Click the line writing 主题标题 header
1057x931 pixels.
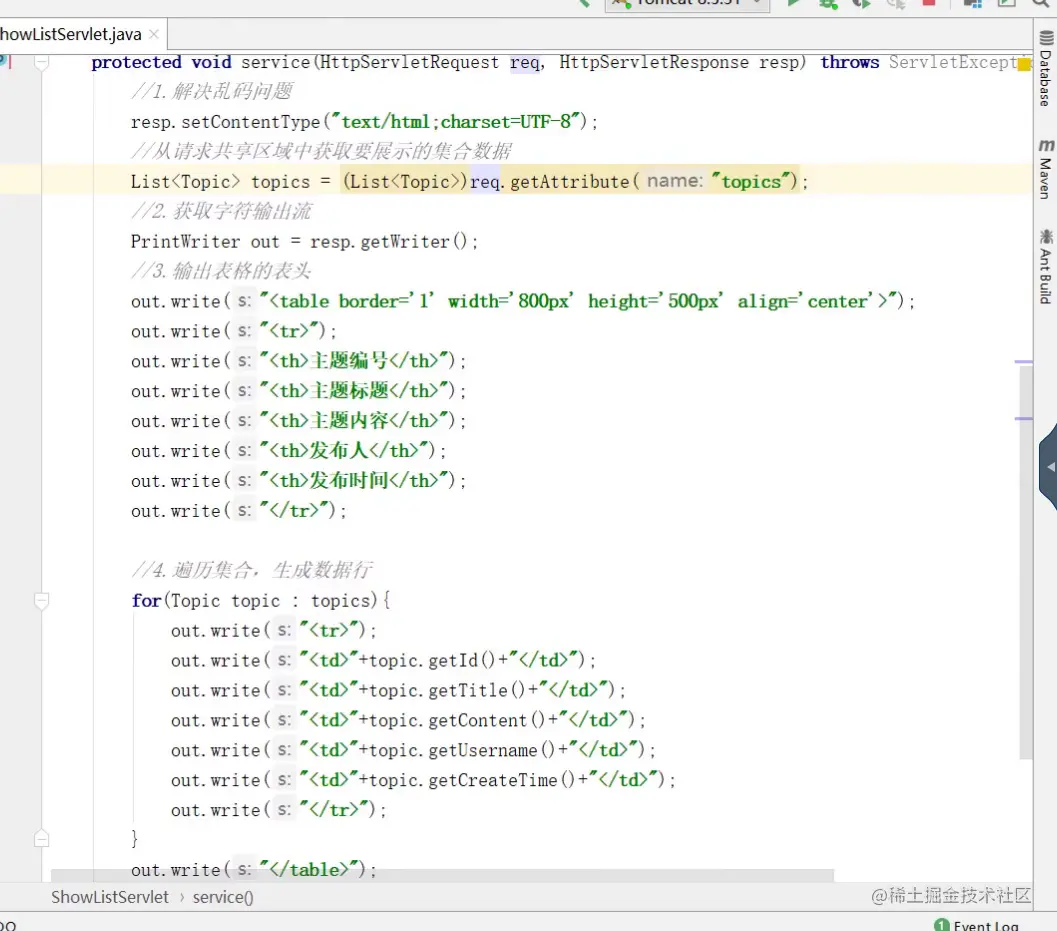299,391
